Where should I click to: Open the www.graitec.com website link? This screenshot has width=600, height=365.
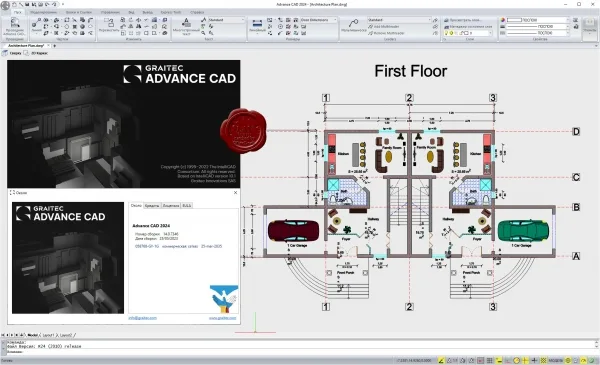[222, 318]
